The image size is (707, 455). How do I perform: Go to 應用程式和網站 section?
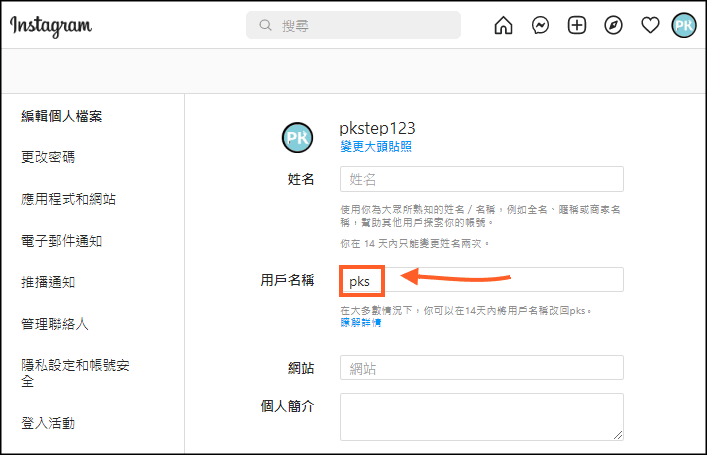click(69, 199)
